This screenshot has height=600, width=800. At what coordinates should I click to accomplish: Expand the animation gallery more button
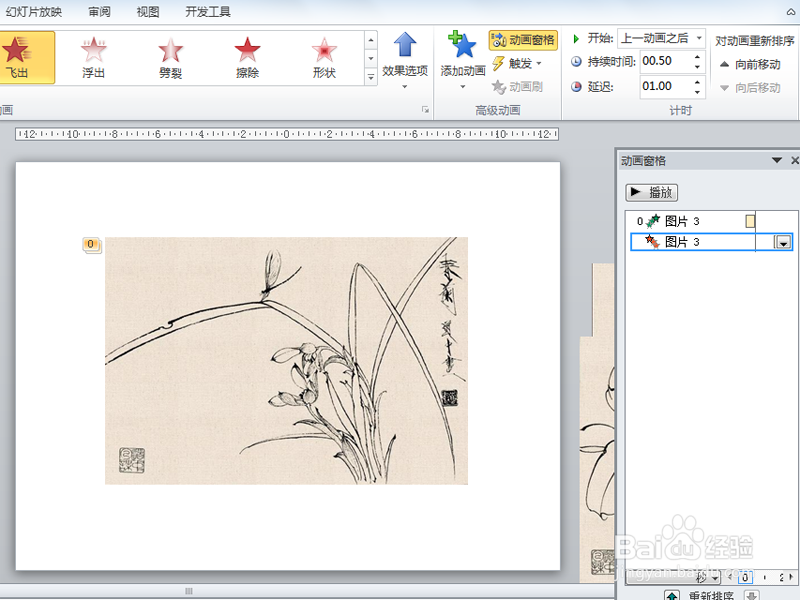pyautogui.click(x=371, y=77)
